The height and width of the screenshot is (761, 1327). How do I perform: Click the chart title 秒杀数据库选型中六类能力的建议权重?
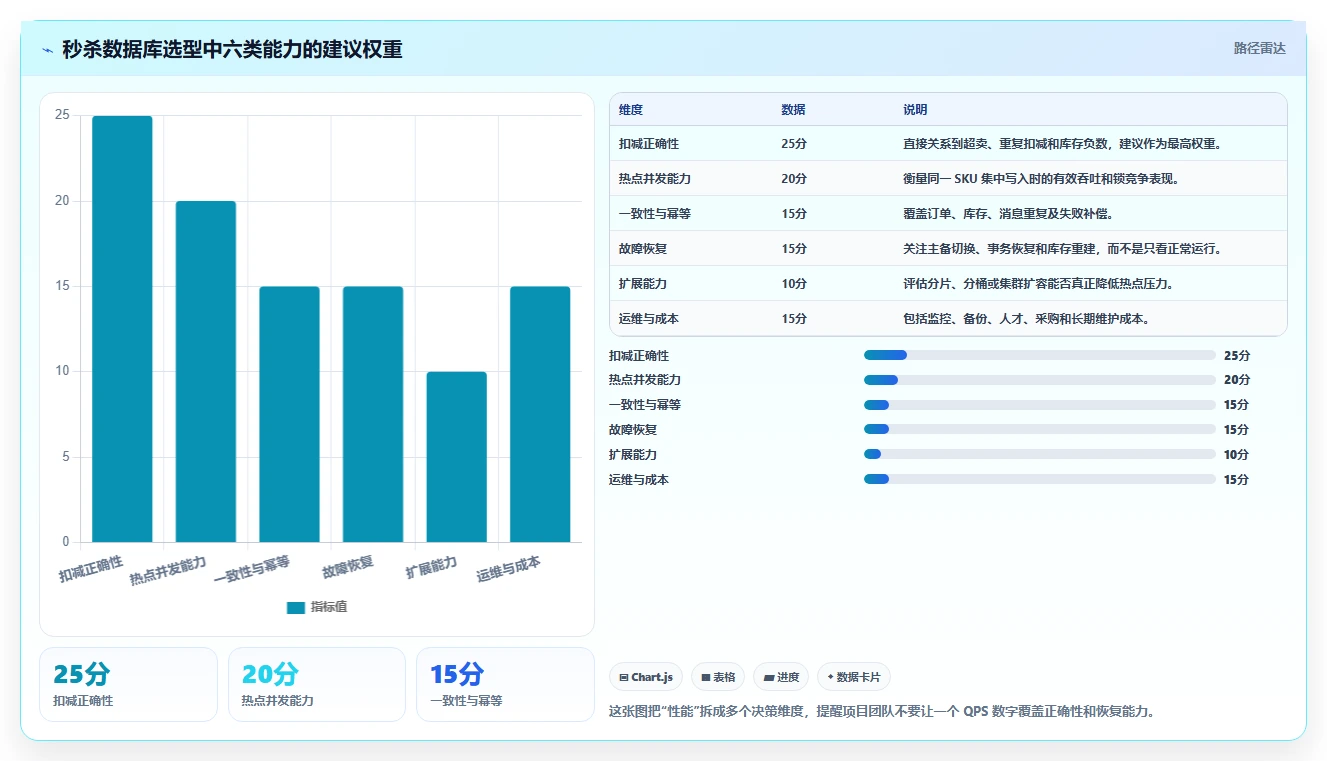click(232, 50)
